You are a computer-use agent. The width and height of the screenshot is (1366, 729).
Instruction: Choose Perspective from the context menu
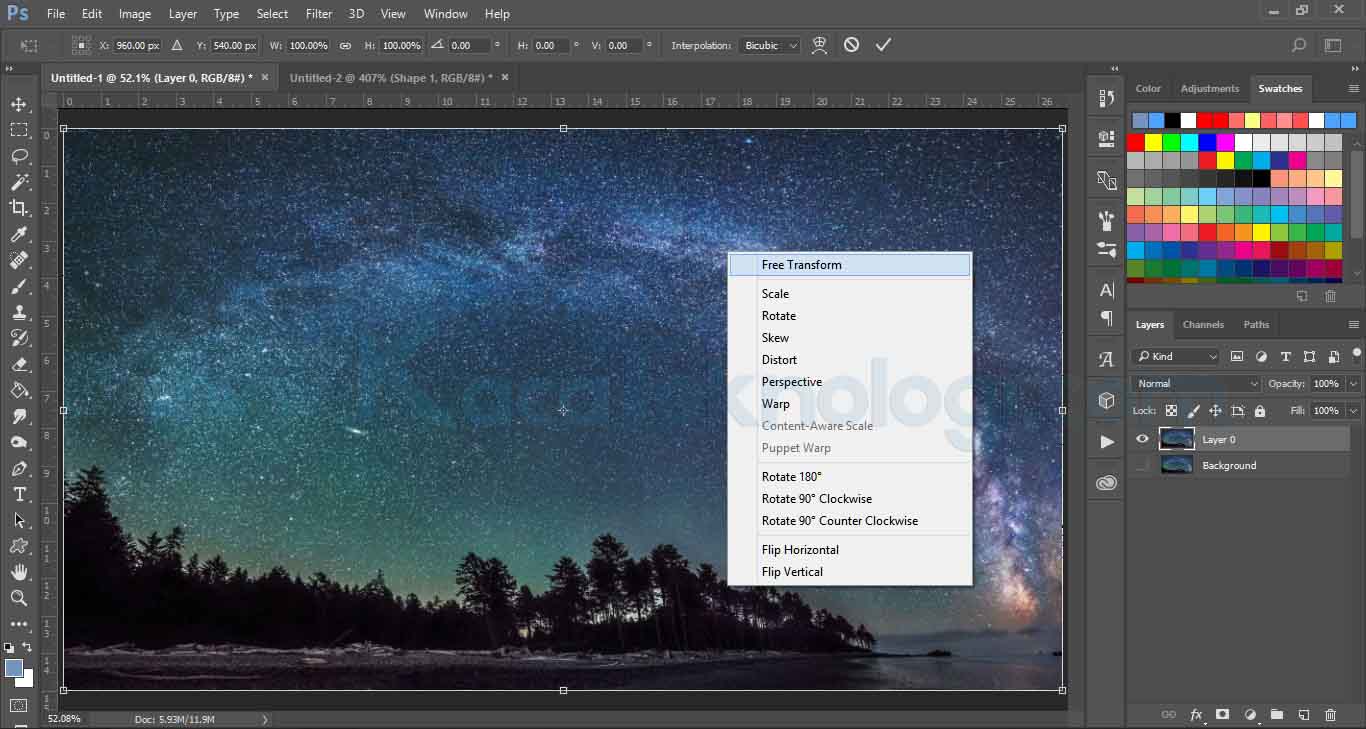(791, 382)
